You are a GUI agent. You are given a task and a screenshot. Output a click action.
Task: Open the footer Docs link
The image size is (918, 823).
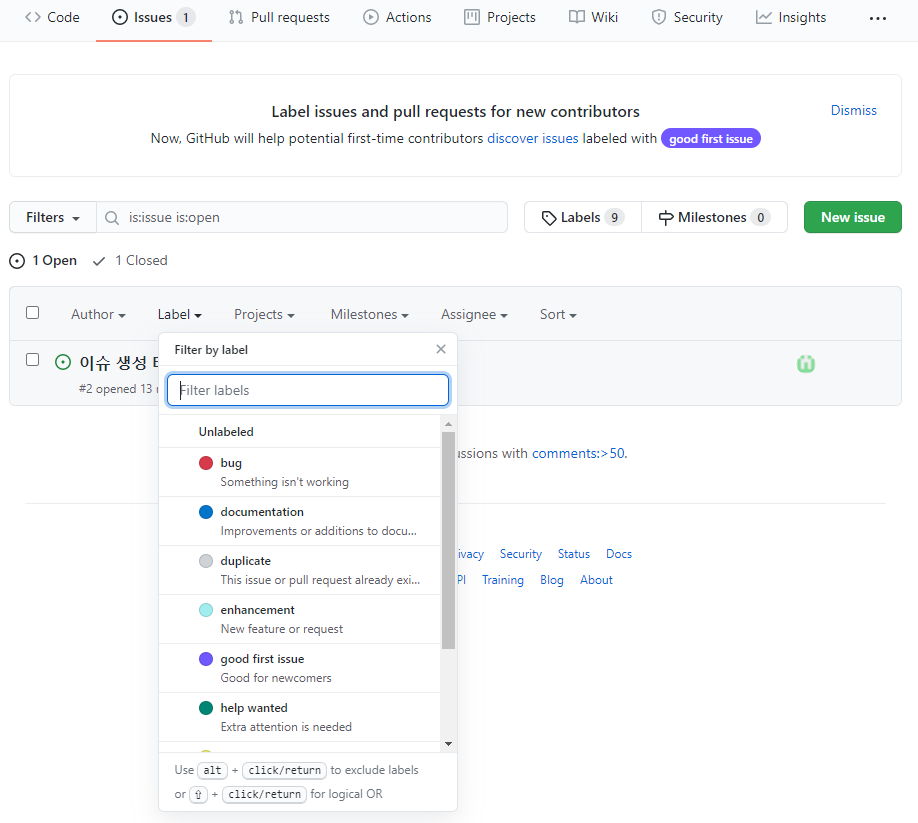[x=619, y=554]
